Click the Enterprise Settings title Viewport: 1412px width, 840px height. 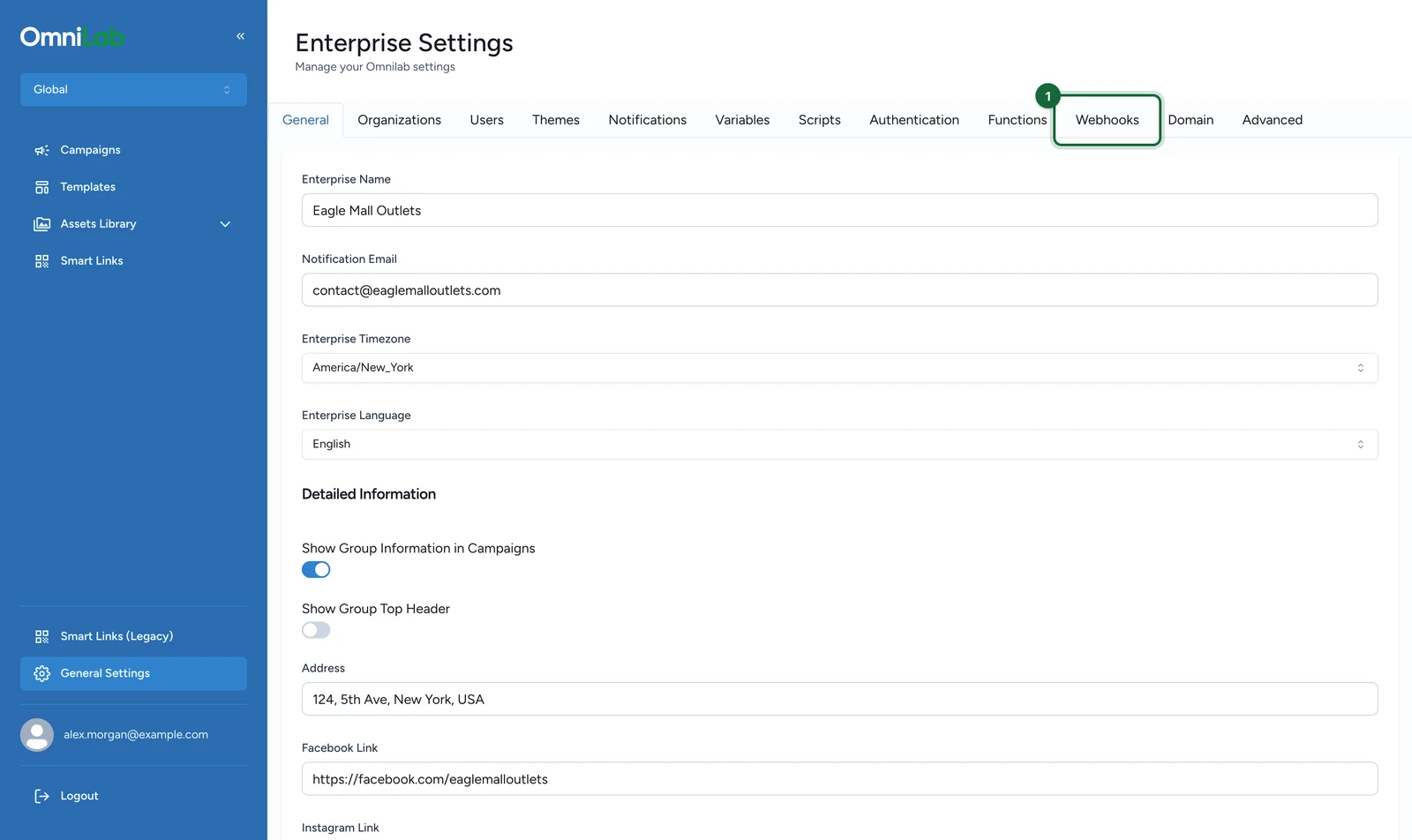[x=404, y=43]
